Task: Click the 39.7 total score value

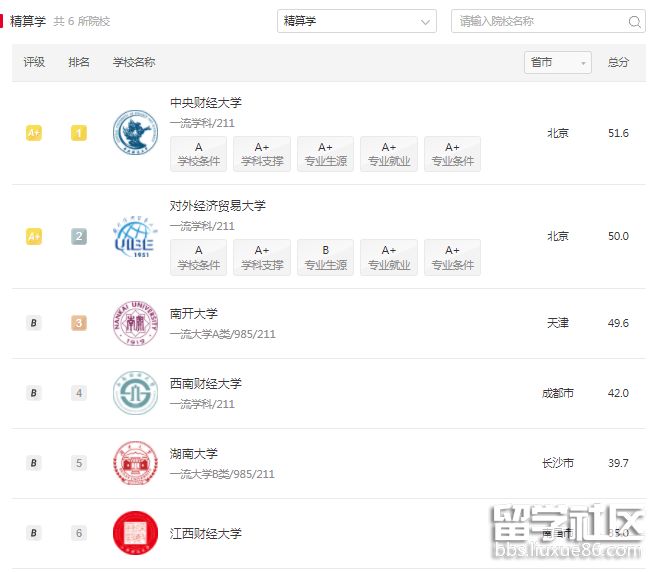Action: pos(618,463)
